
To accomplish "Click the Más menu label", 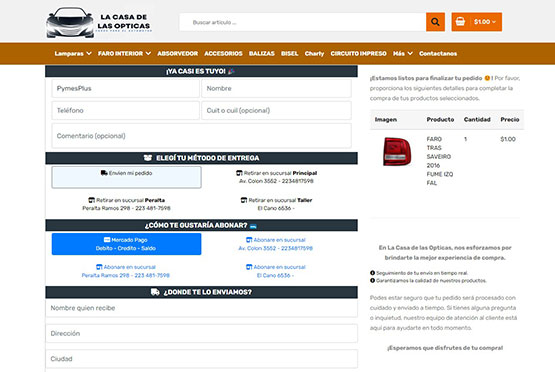I will [399, 53].
